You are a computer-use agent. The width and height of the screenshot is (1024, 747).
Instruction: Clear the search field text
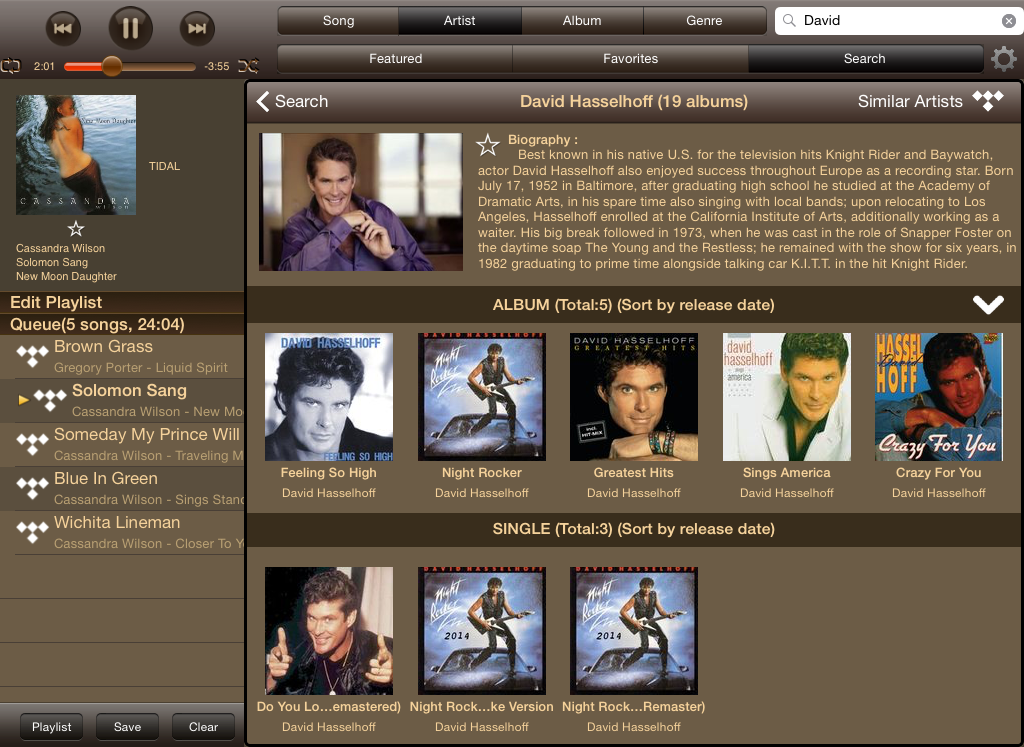[x=1009, y=21]
